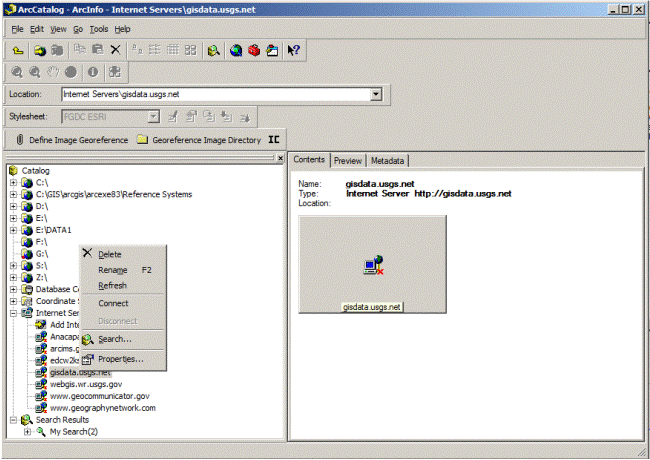Select webgis.wr.usgs.gov server
650x460 pixels.
tap(86, 385)
